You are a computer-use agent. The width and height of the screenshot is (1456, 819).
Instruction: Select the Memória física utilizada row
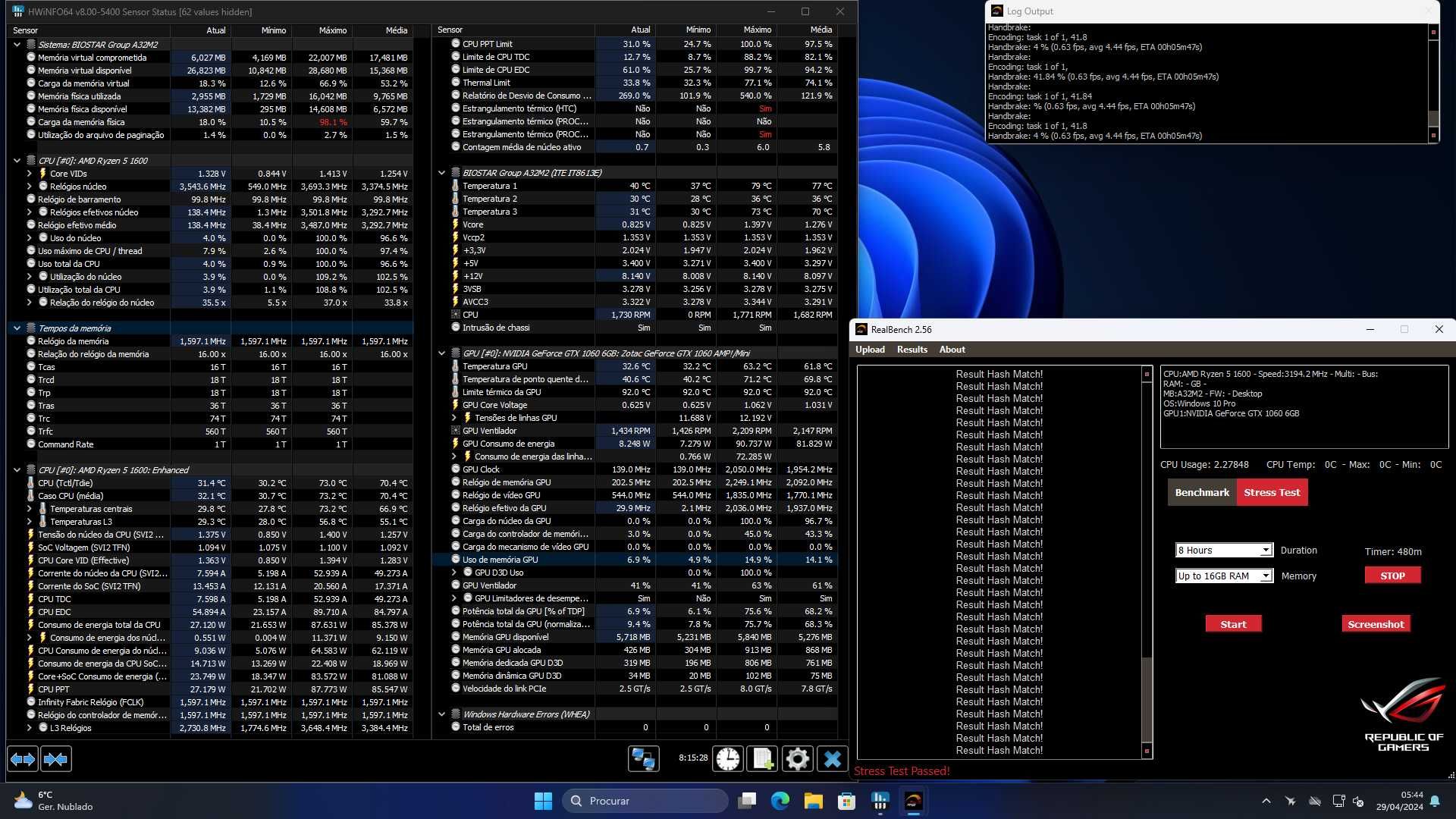click(x=210, y=96)
